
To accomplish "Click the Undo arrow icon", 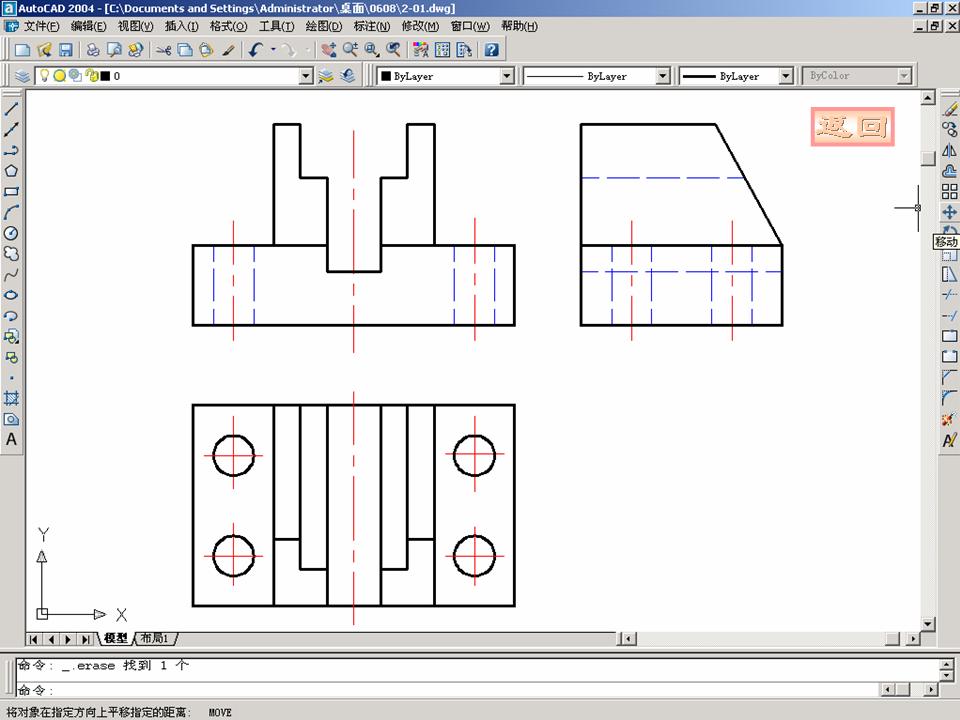I will pyautogui.click(x=257, y=50).
